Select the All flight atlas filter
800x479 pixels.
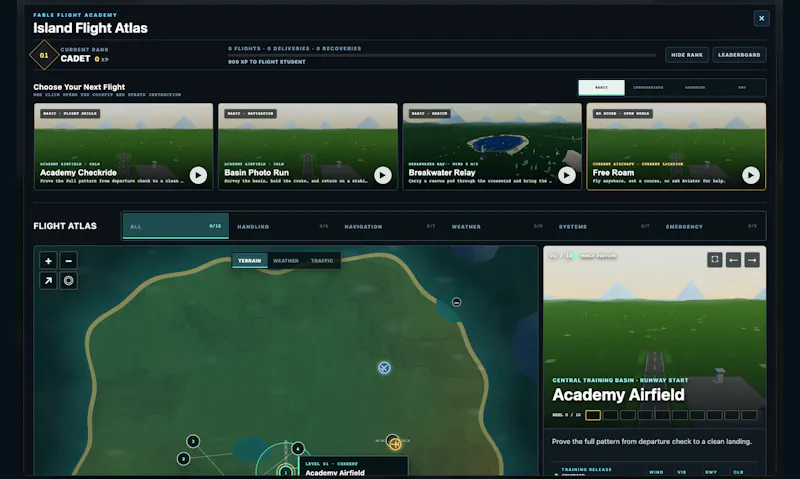pos(176,226)
